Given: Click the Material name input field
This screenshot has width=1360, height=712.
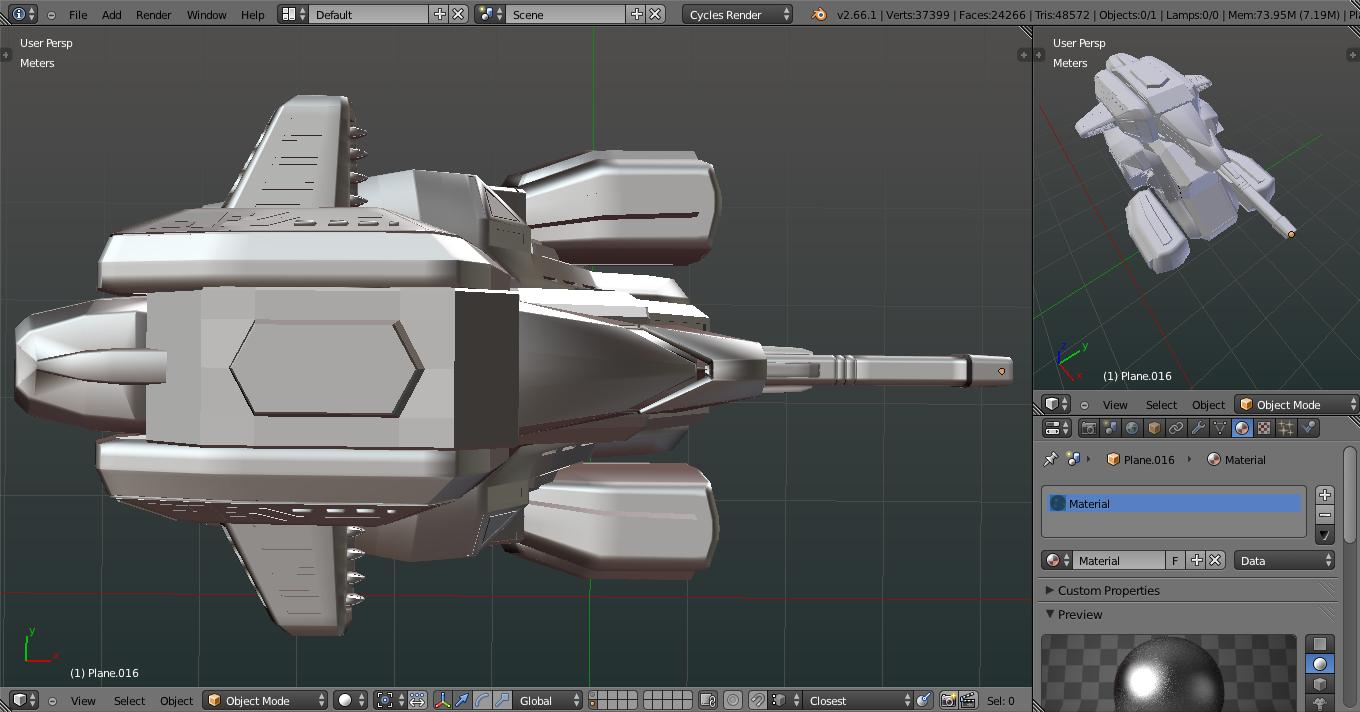Looking at the screenshot, I should [x=1119, y=561].
